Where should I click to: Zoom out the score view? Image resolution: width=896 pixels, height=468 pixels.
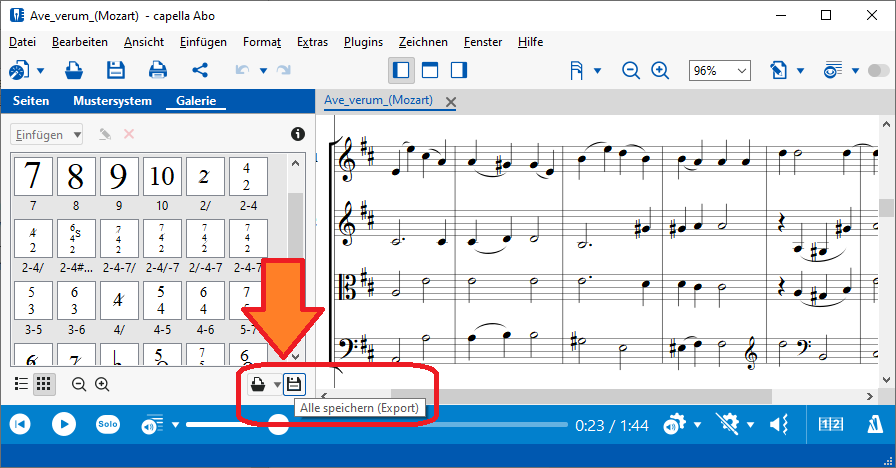pos(631,70)
